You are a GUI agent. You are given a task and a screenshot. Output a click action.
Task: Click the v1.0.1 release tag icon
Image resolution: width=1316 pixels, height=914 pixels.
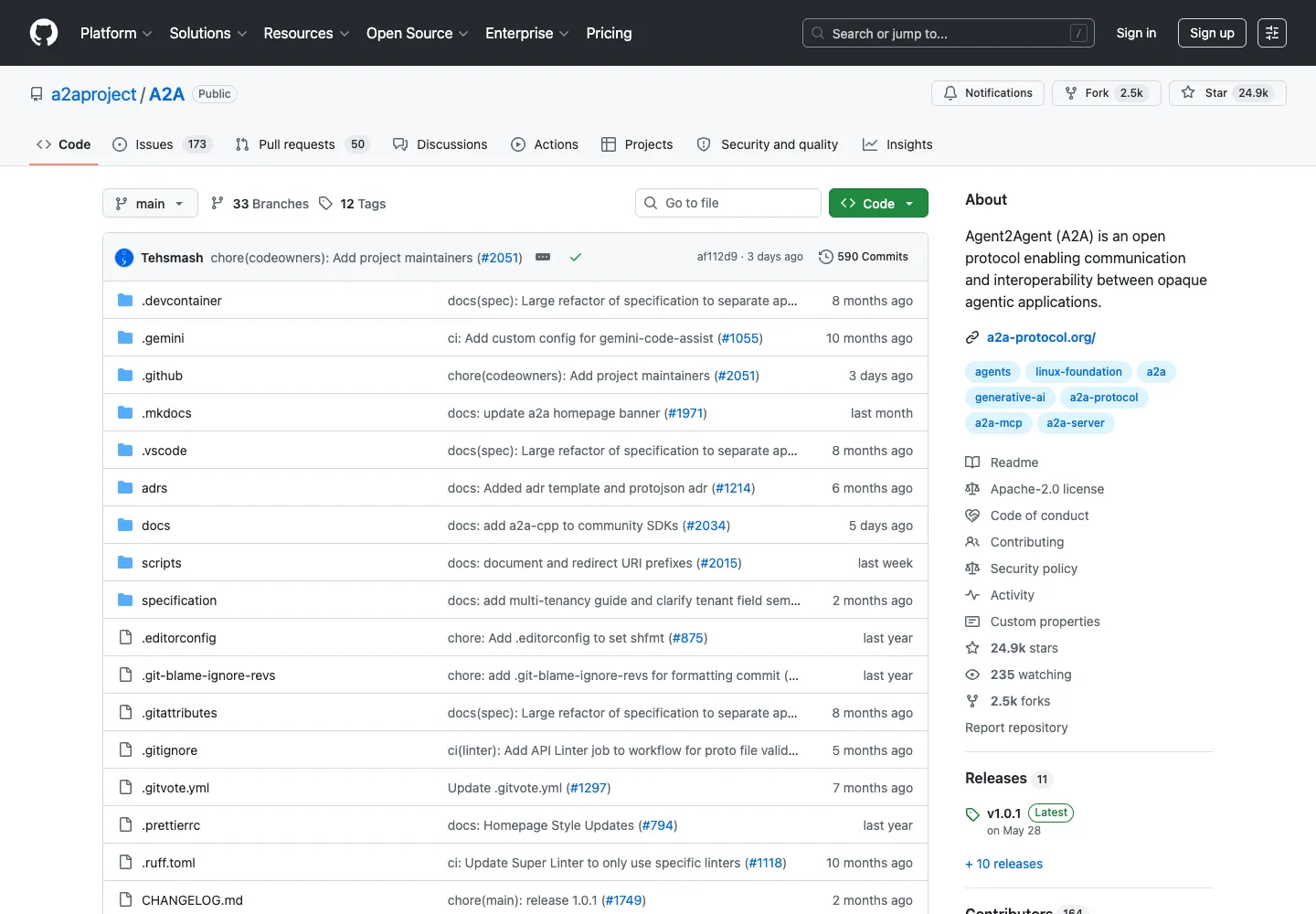[972, 814]
